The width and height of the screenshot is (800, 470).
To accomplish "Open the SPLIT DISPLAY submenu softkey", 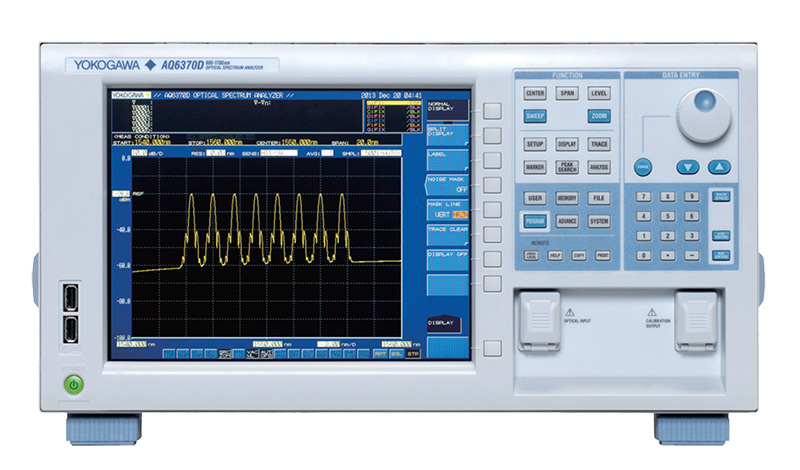I will coord(448,133).
